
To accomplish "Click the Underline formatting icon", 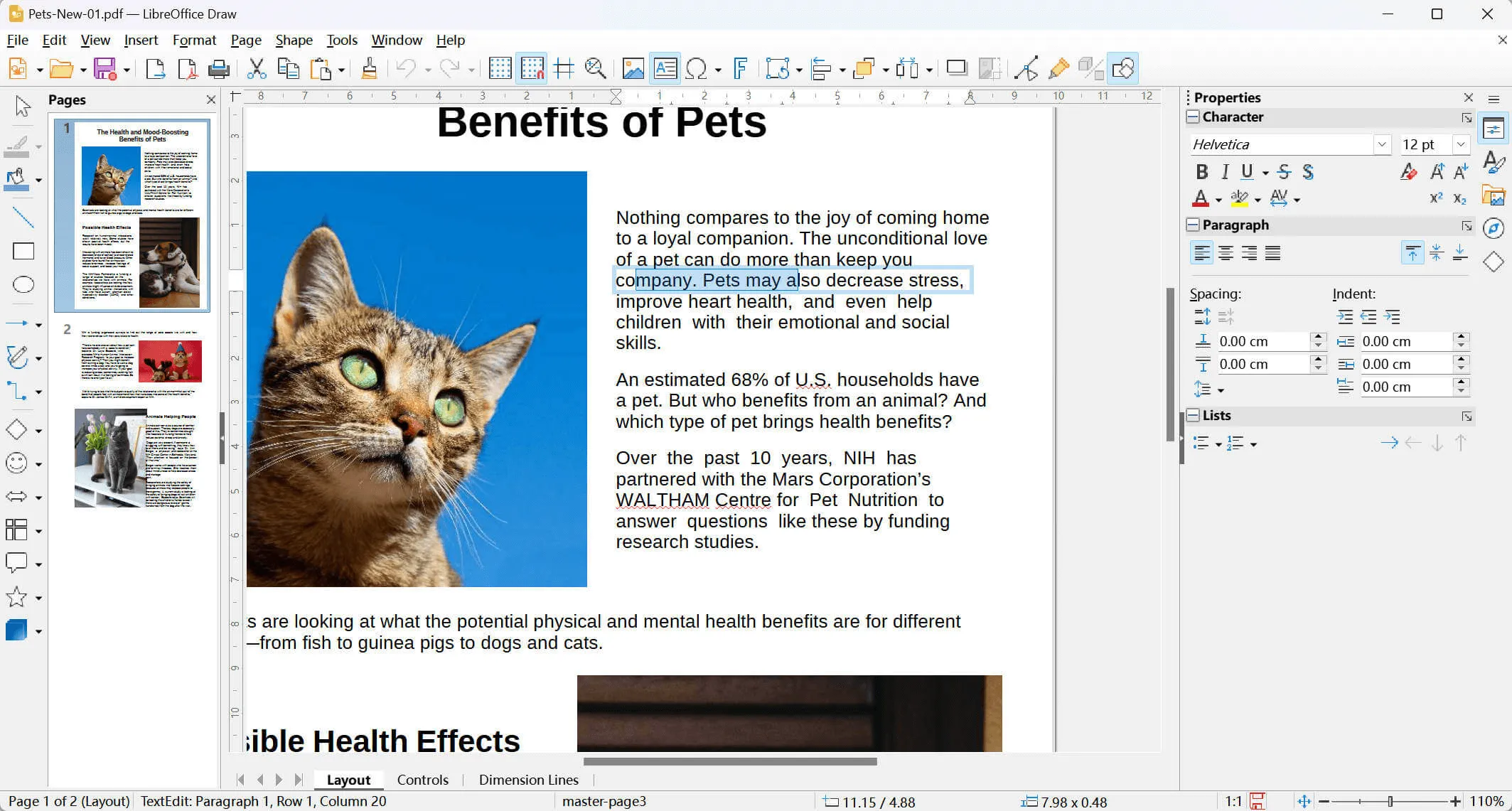I will [x=1246, y=171].
